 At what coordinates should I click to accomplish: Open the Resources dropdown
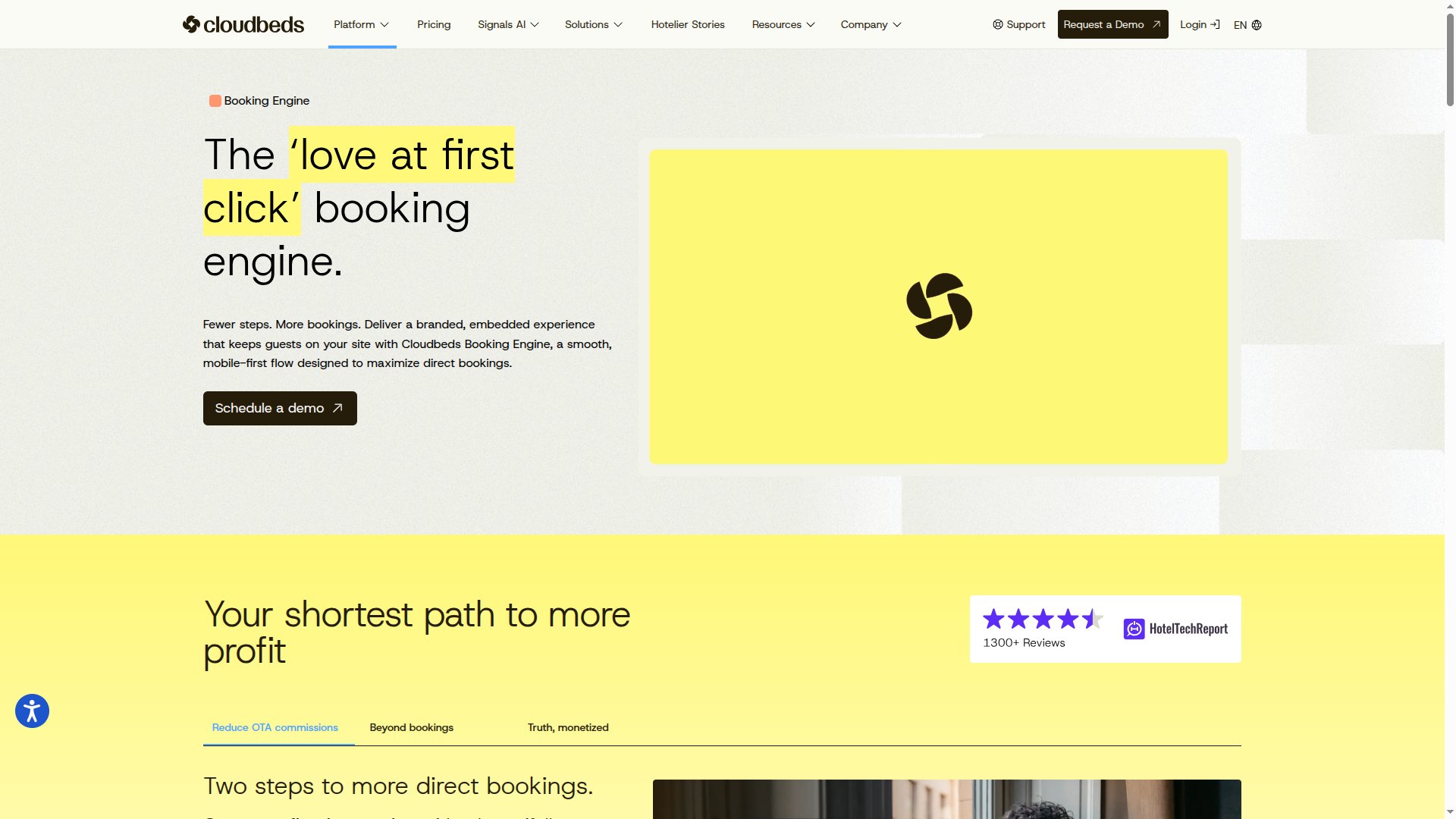[x=783, y=24]
